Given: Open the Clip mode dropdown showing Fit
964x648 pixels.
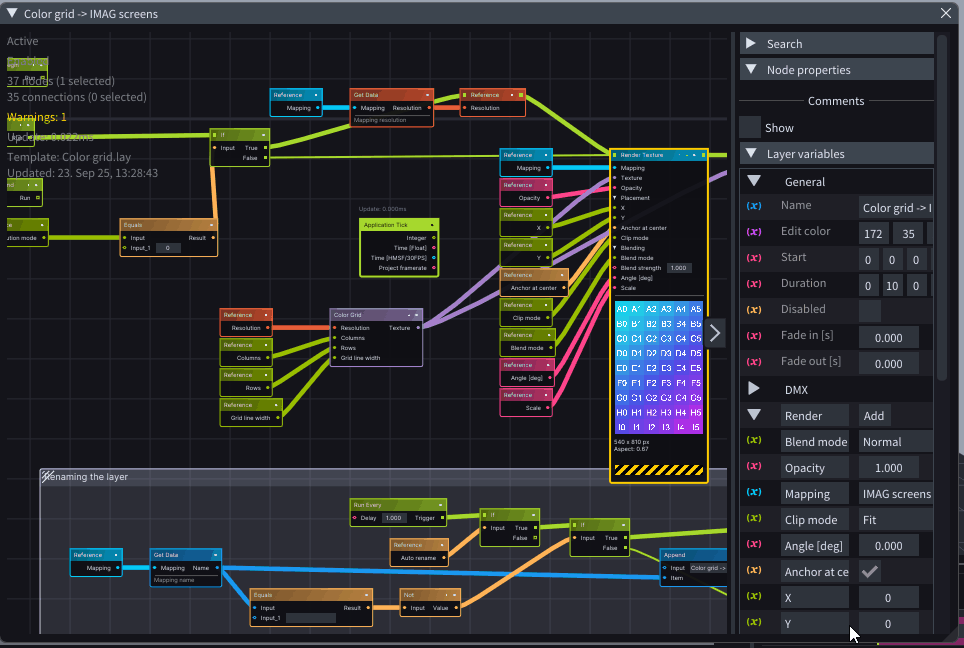Looking at the screenshot, I should point(895,520).
